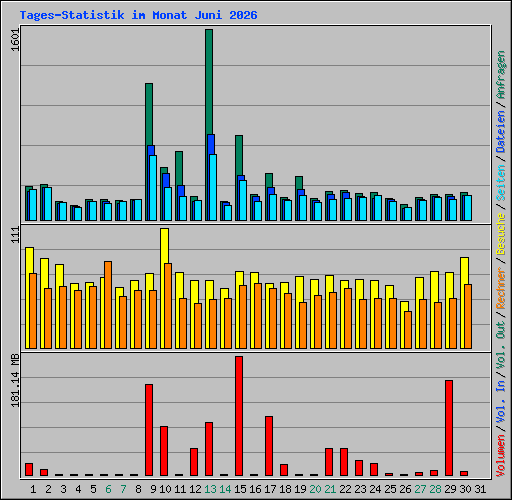Click the tallest yellow Besuche bar on day 10
512x500 pixels.
(164, 246)
